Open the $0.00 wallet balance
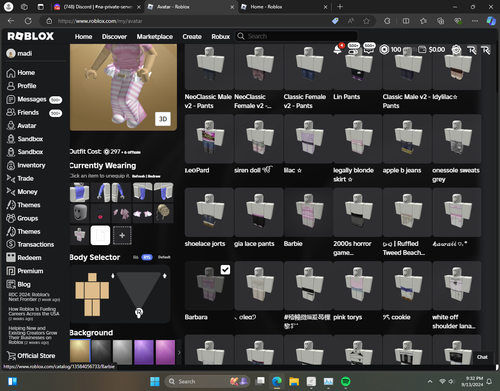The height and width of the screenshot is (391, 500). click(432, 49)
